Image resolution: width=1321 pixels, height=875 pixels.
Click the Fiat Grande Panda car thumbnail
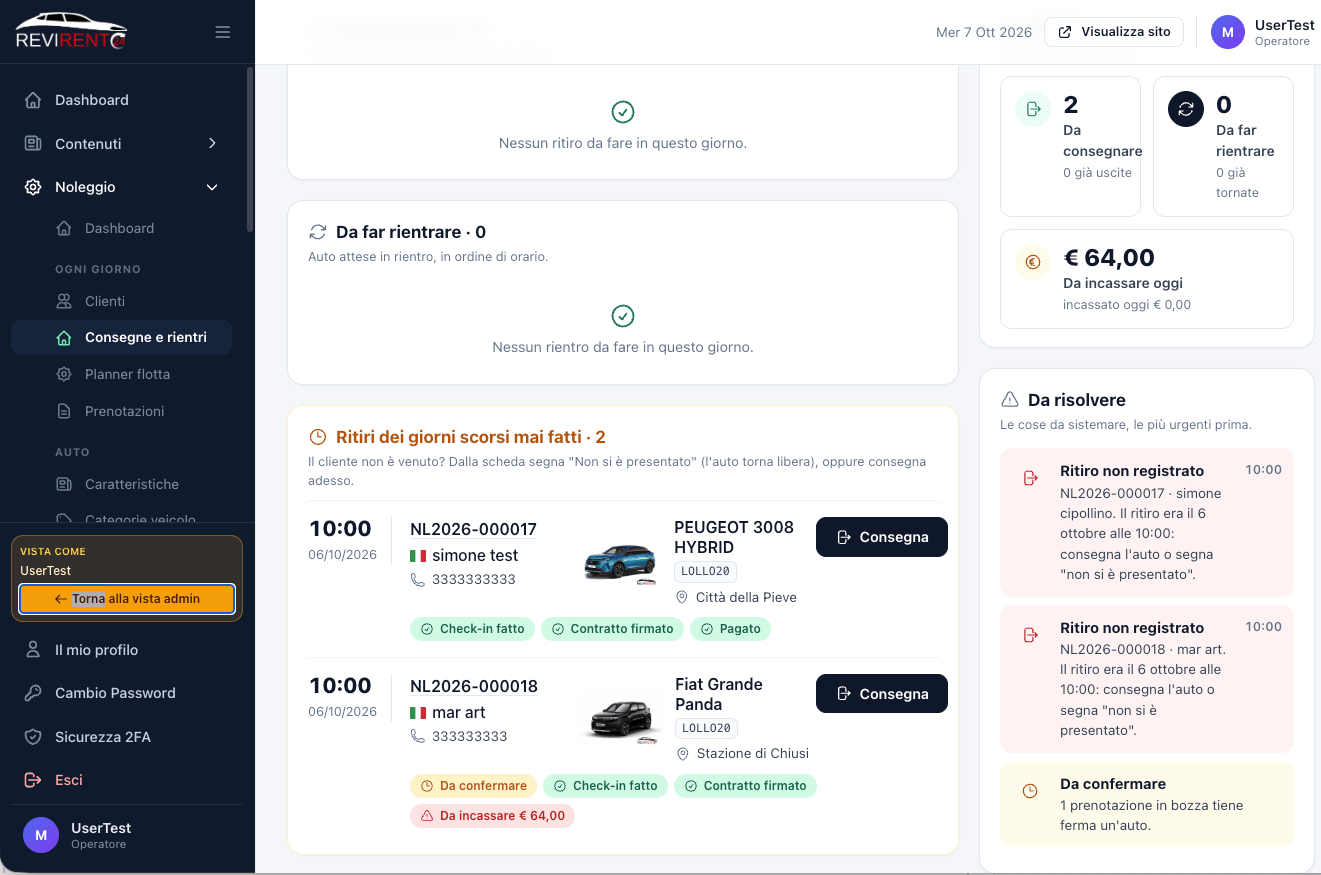point(620,719)
